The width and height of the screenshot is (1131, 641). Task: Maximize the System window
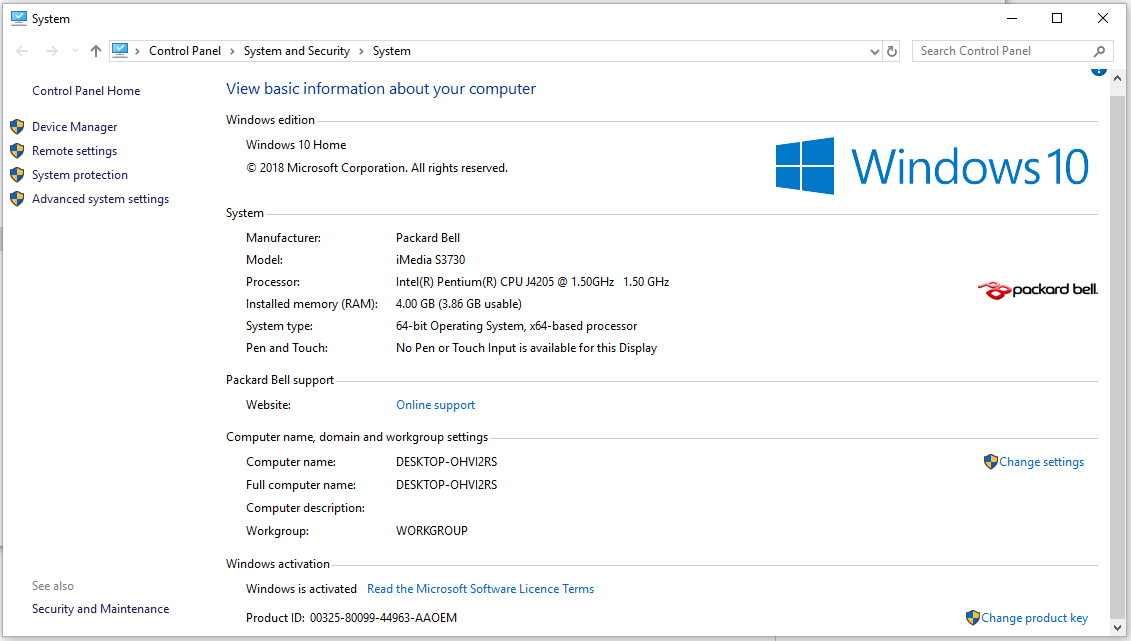1057,18
